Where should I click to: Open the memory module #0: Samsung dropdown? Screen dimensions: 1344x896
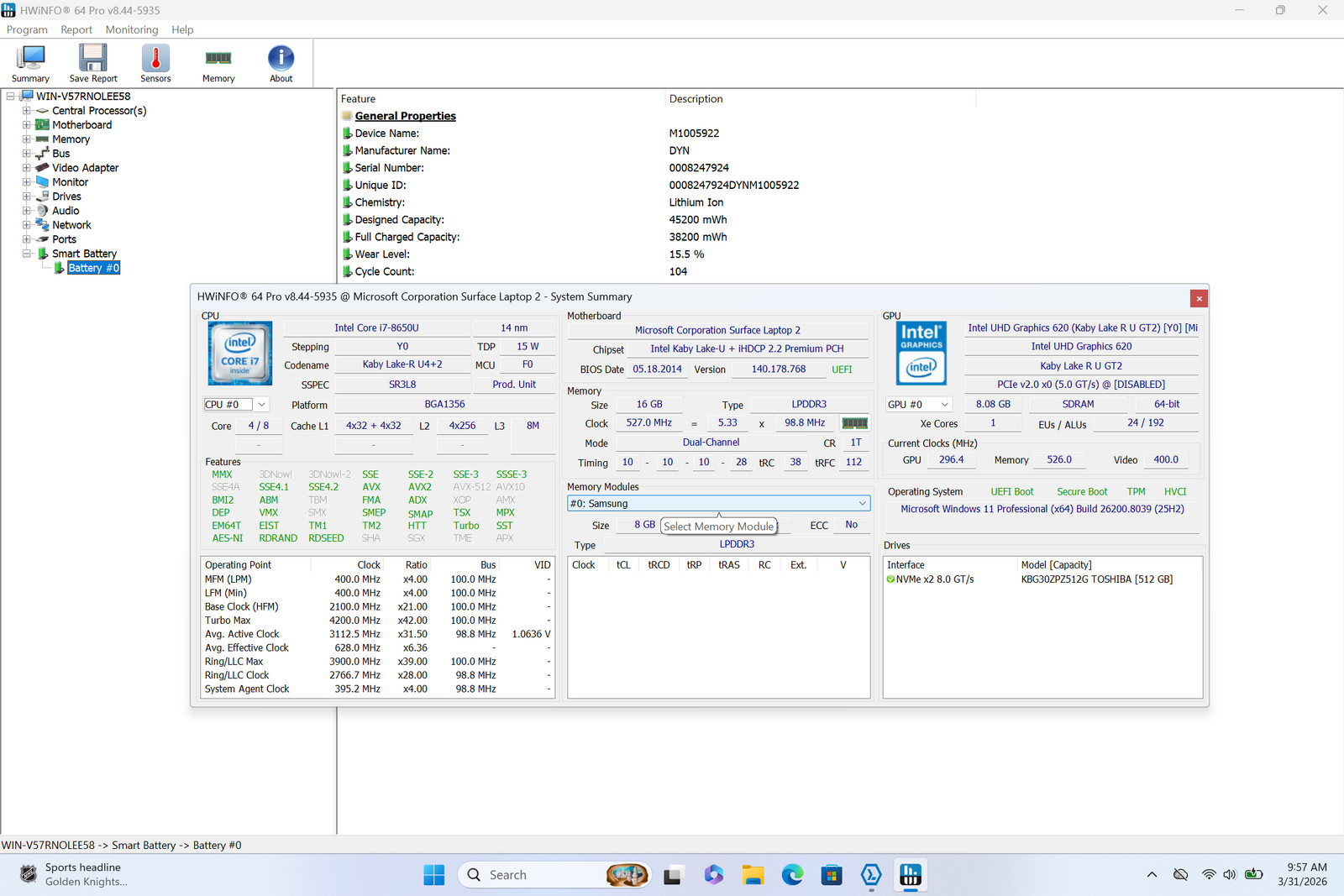[x=719, y=504]
